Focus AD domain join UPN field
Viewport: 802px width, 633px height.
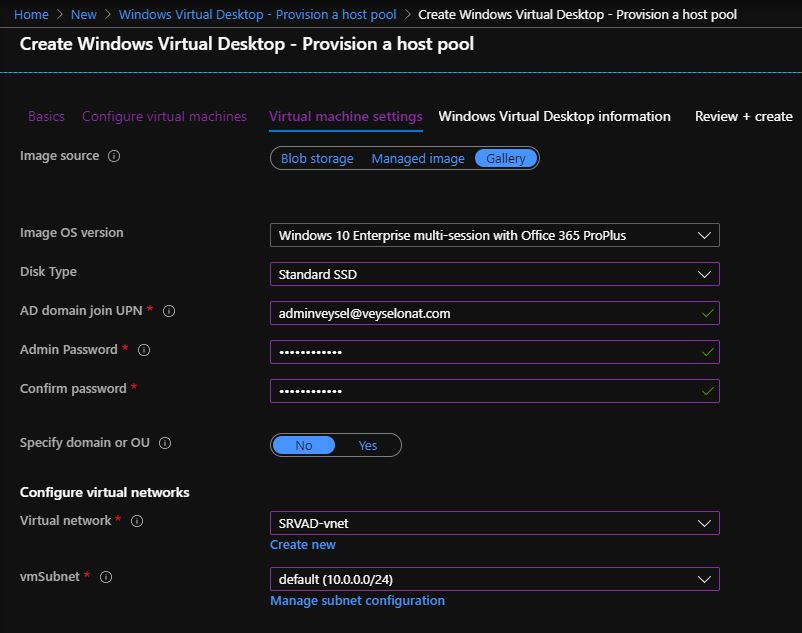click(495, 313)
